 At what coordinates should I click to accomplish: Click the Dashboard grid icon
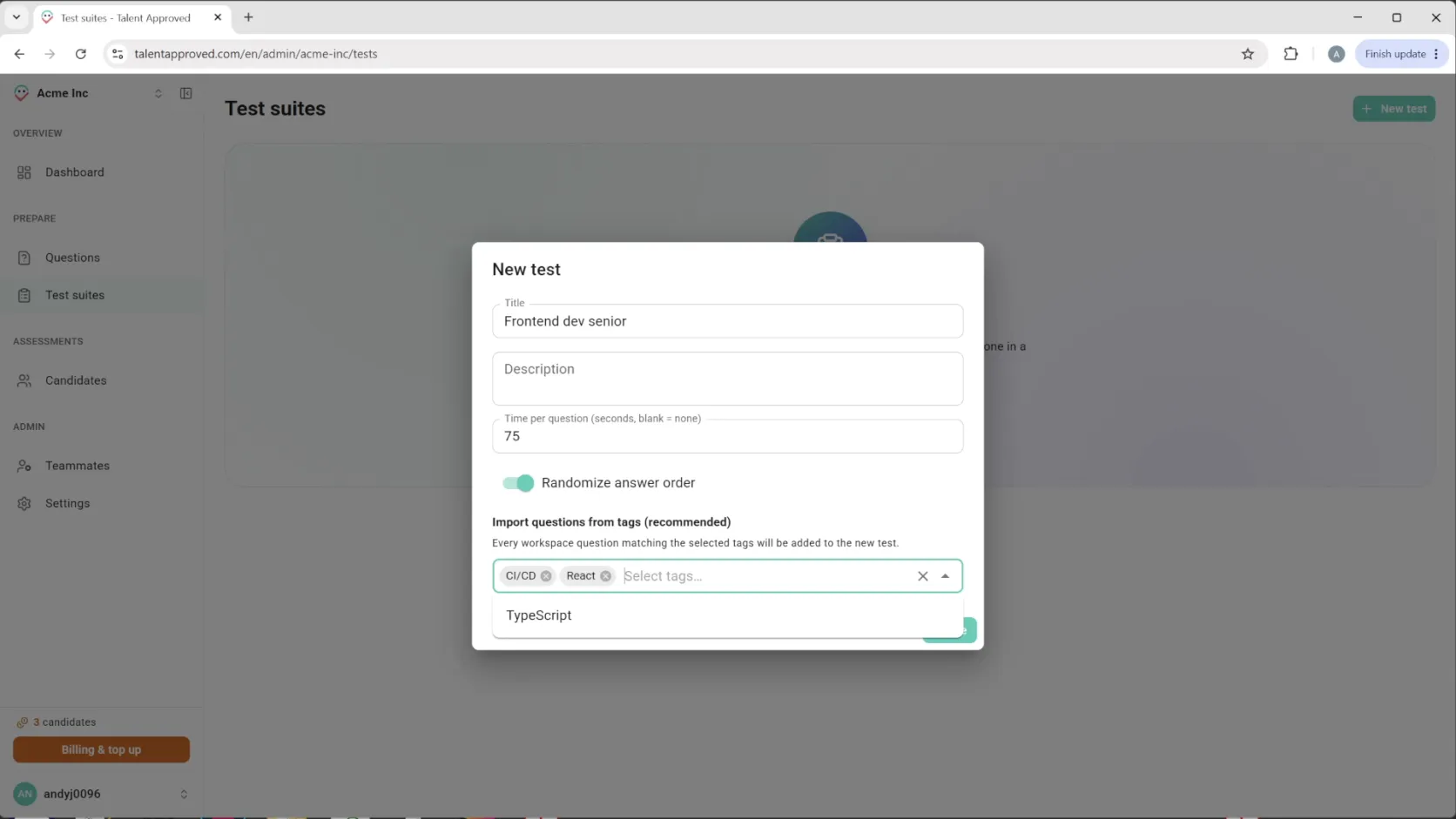tap(24, 172)
